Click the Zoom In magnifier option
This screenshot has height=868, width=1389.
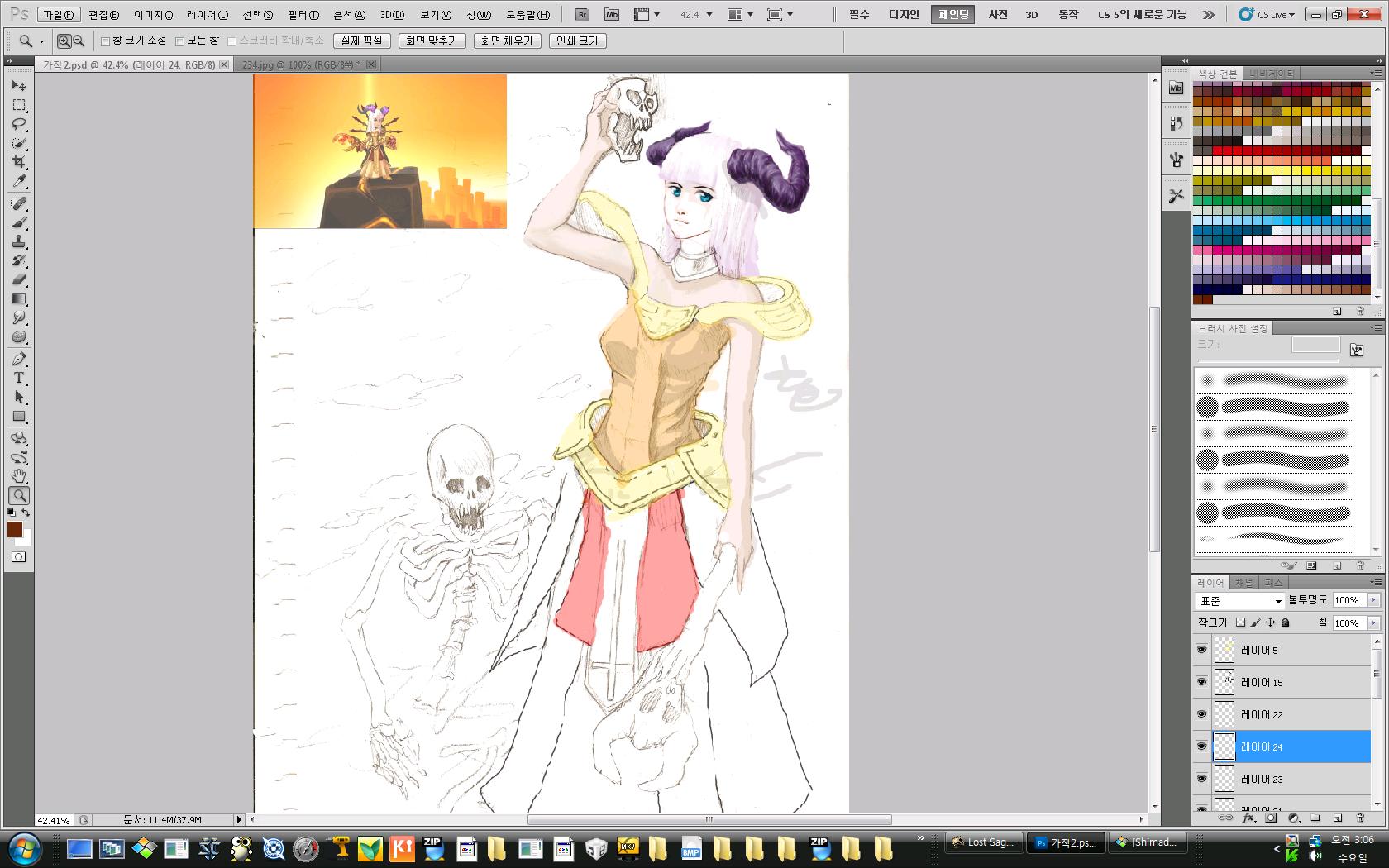pyautogui.click(x=64, y=41)
